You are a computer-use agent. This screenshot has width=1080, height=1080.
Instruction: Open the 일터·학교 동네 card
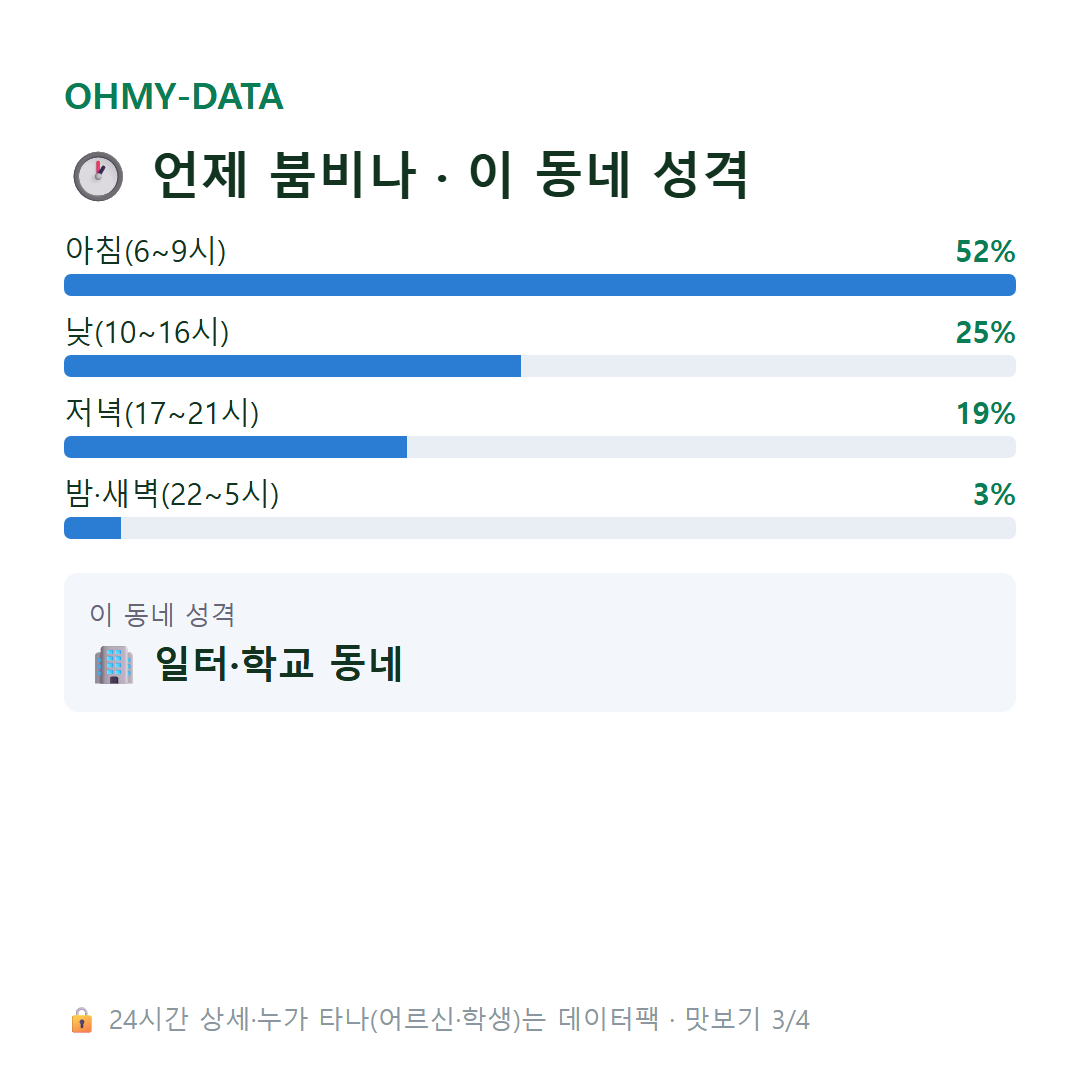click(x=540, y=643)
